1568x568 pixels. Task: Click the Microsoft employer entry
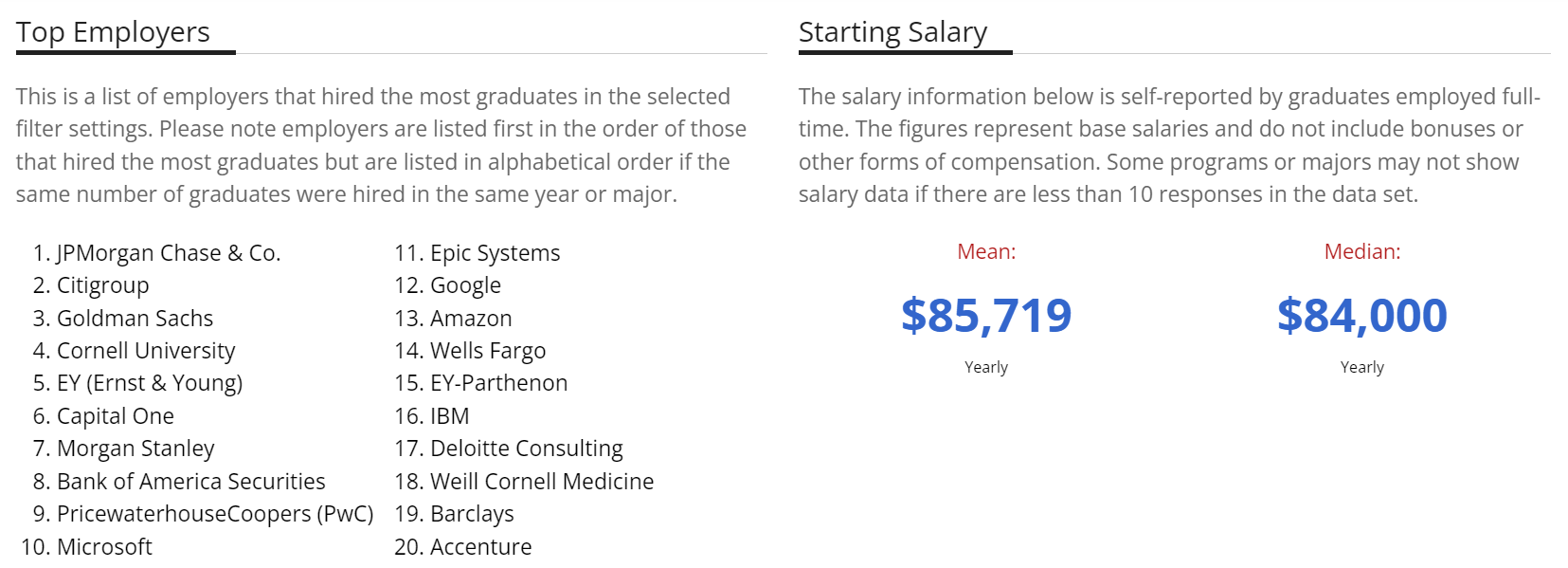104,547
